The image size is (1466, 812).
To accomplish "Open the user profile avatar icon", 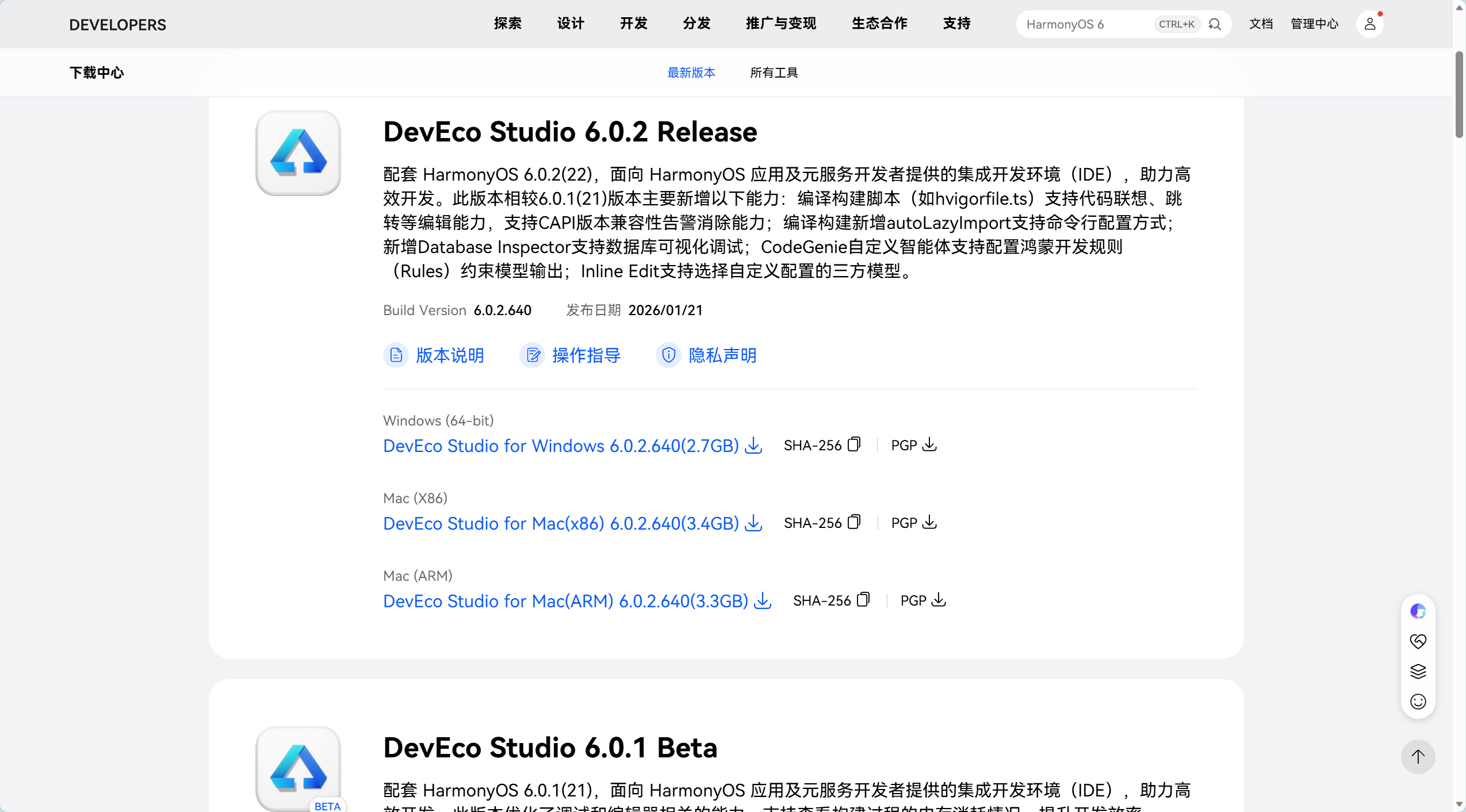I will point(1369,24).
